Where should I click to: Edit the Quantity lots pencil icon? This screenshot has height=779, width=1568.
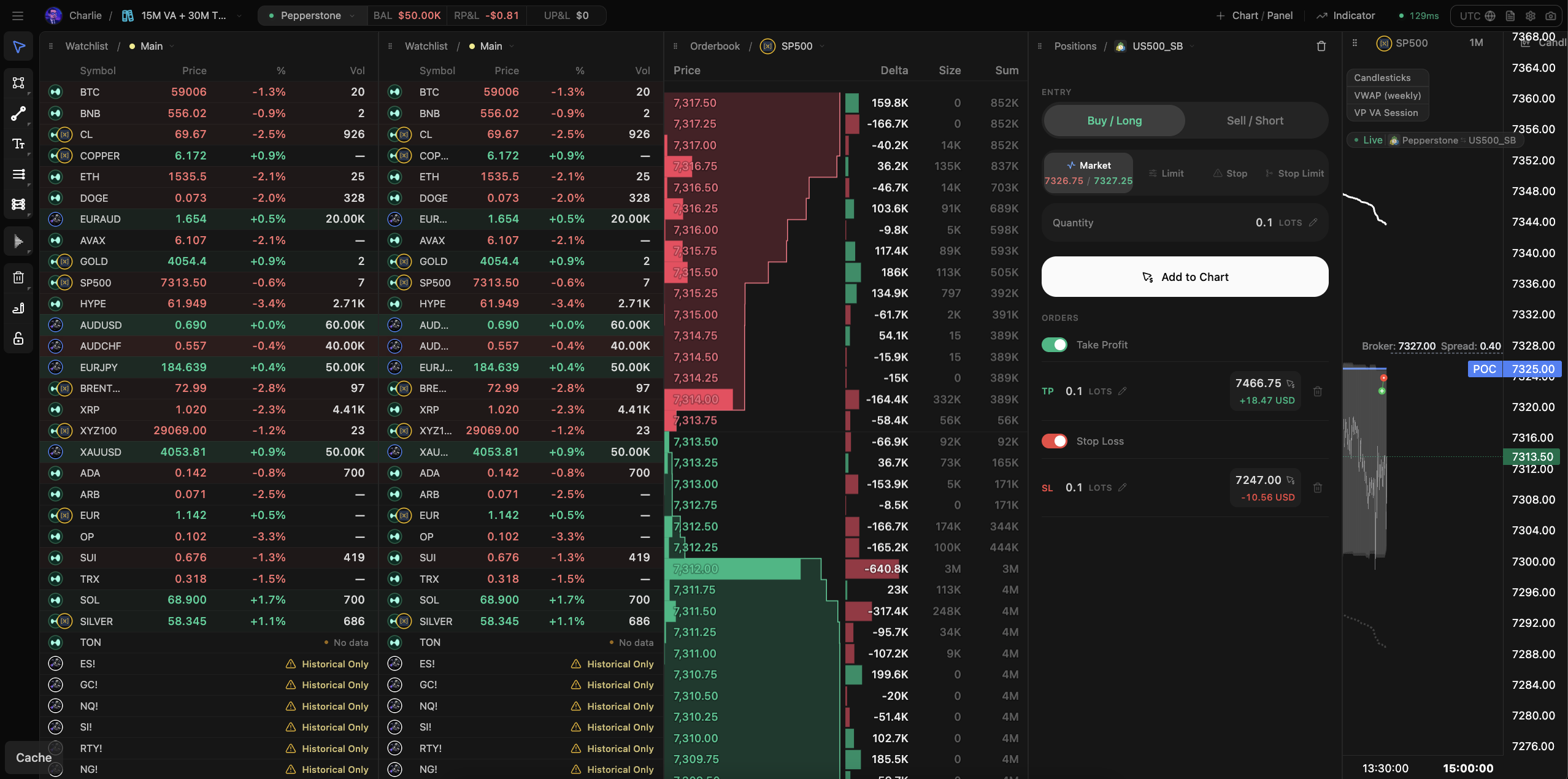[x=1313, y=223]
